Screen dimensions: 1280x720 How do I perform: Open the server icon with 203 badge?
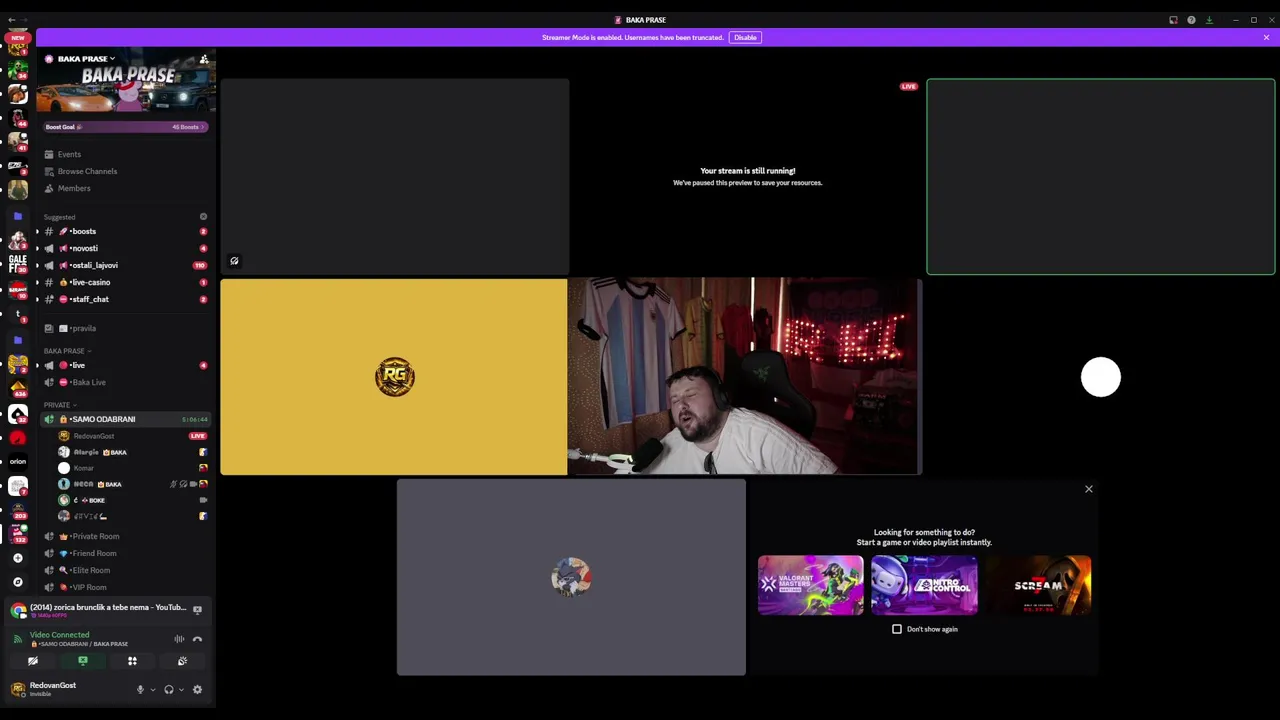pos(17,510)
